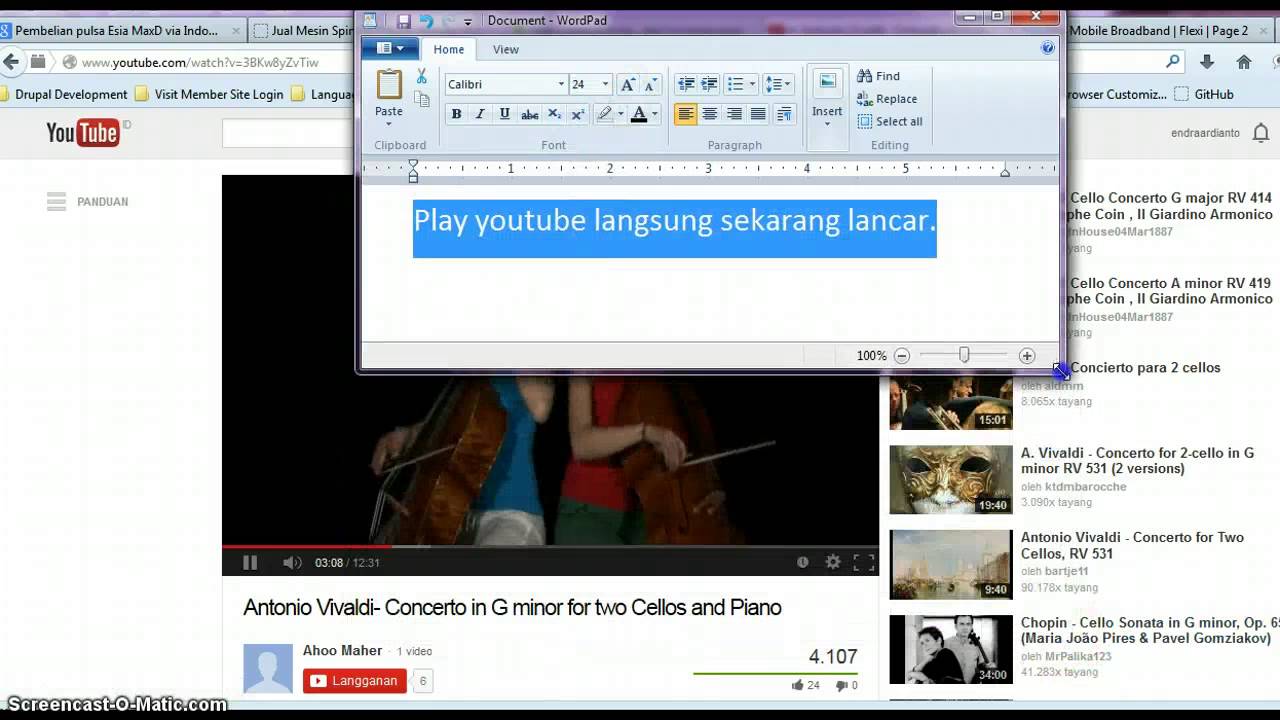This screenshot has width=1280, height=720.
Task: Grow the font size in WordPad
Action: 627,85
